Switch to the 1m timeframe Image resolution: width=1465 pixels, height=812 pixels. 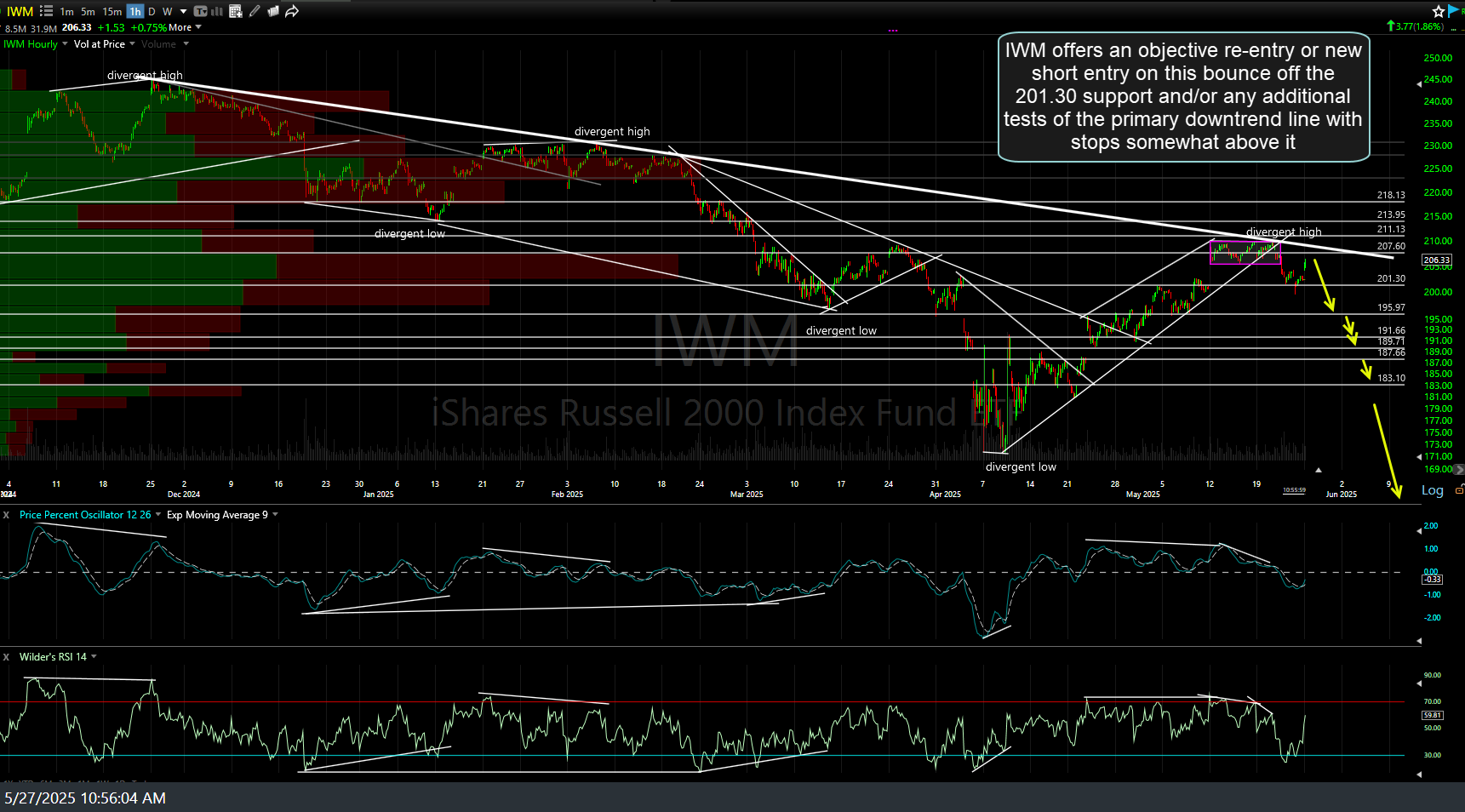[66, 11]
